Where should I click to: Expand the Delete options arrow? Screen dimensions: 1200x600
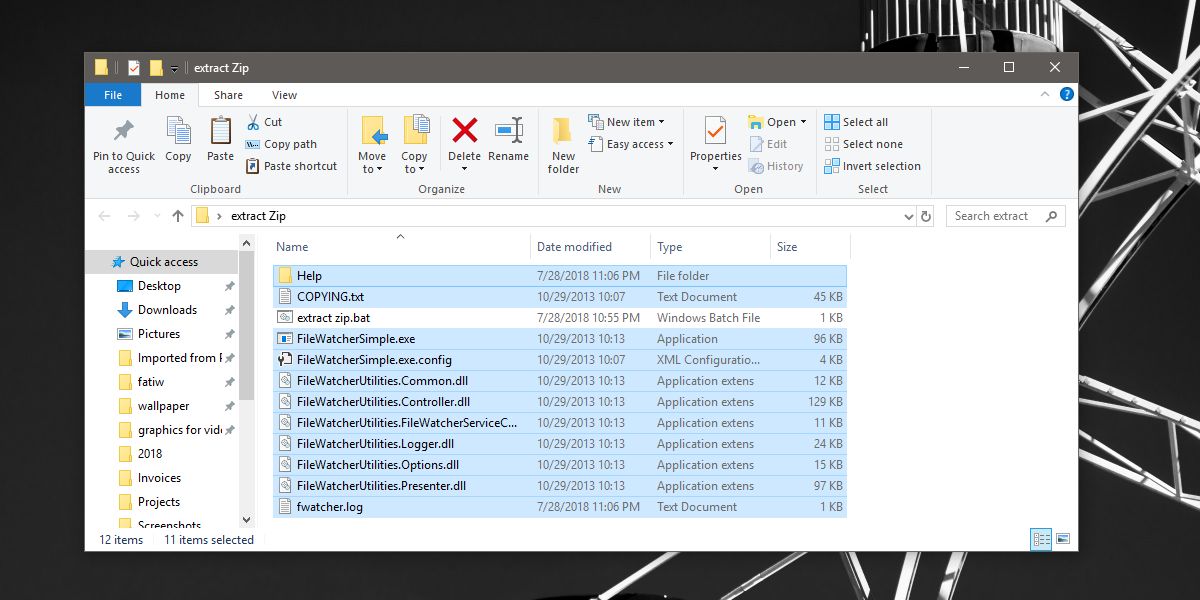464,169
